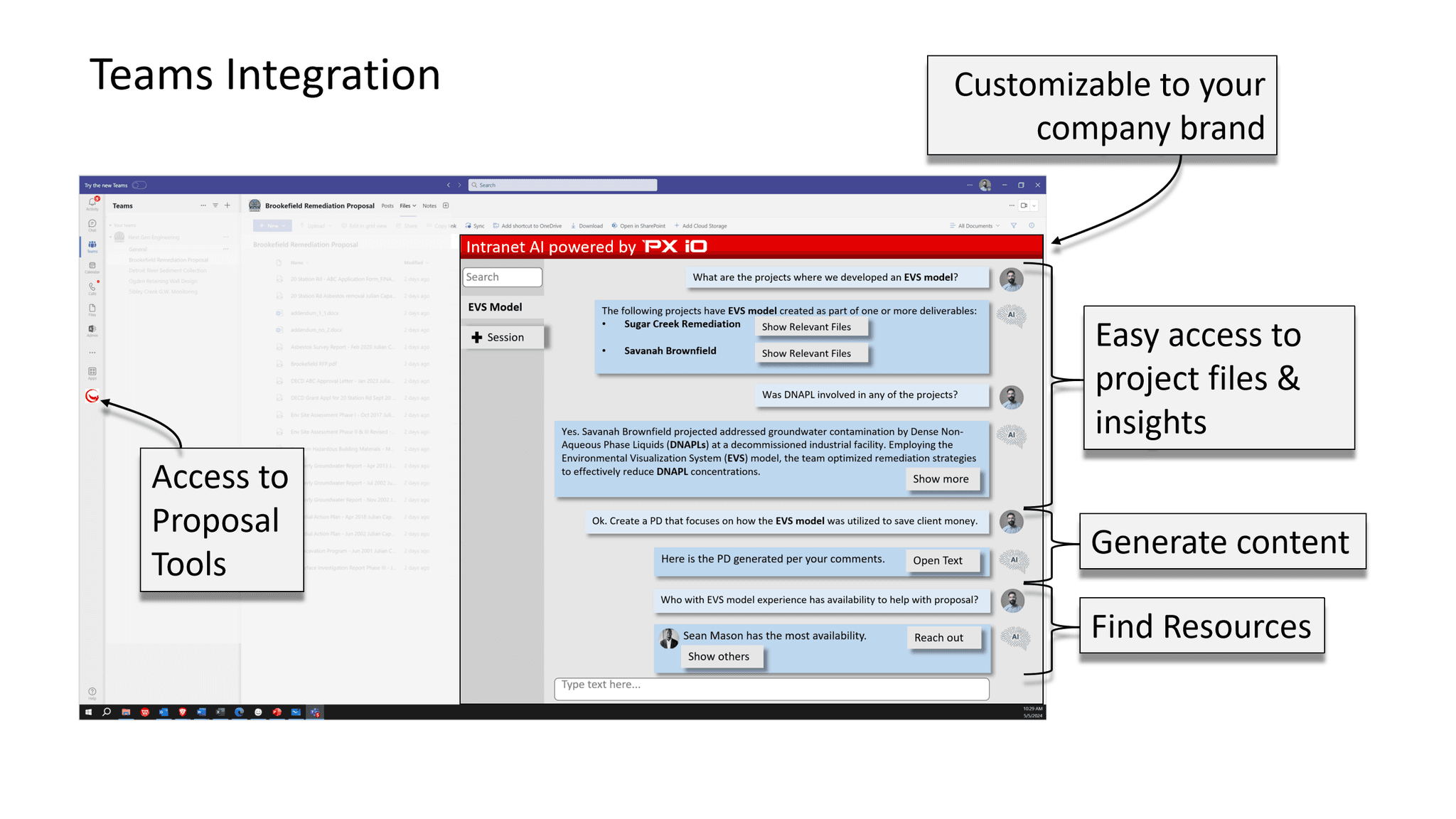Screen dimensions: 1456x819
Task: Open Brookefield RFP.pdf in the file list
Action: pos(314,364)
